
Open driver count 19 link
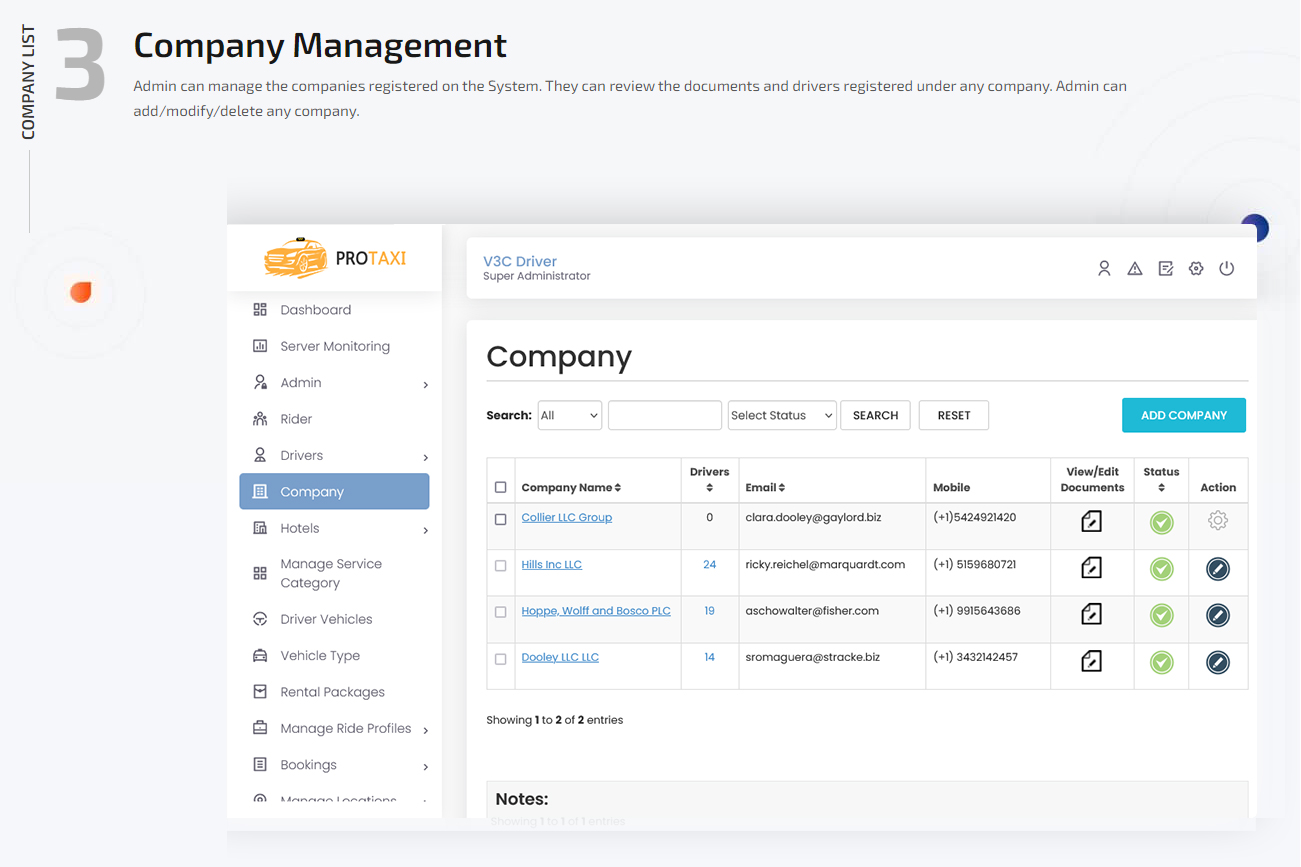[x=709, y=611]
